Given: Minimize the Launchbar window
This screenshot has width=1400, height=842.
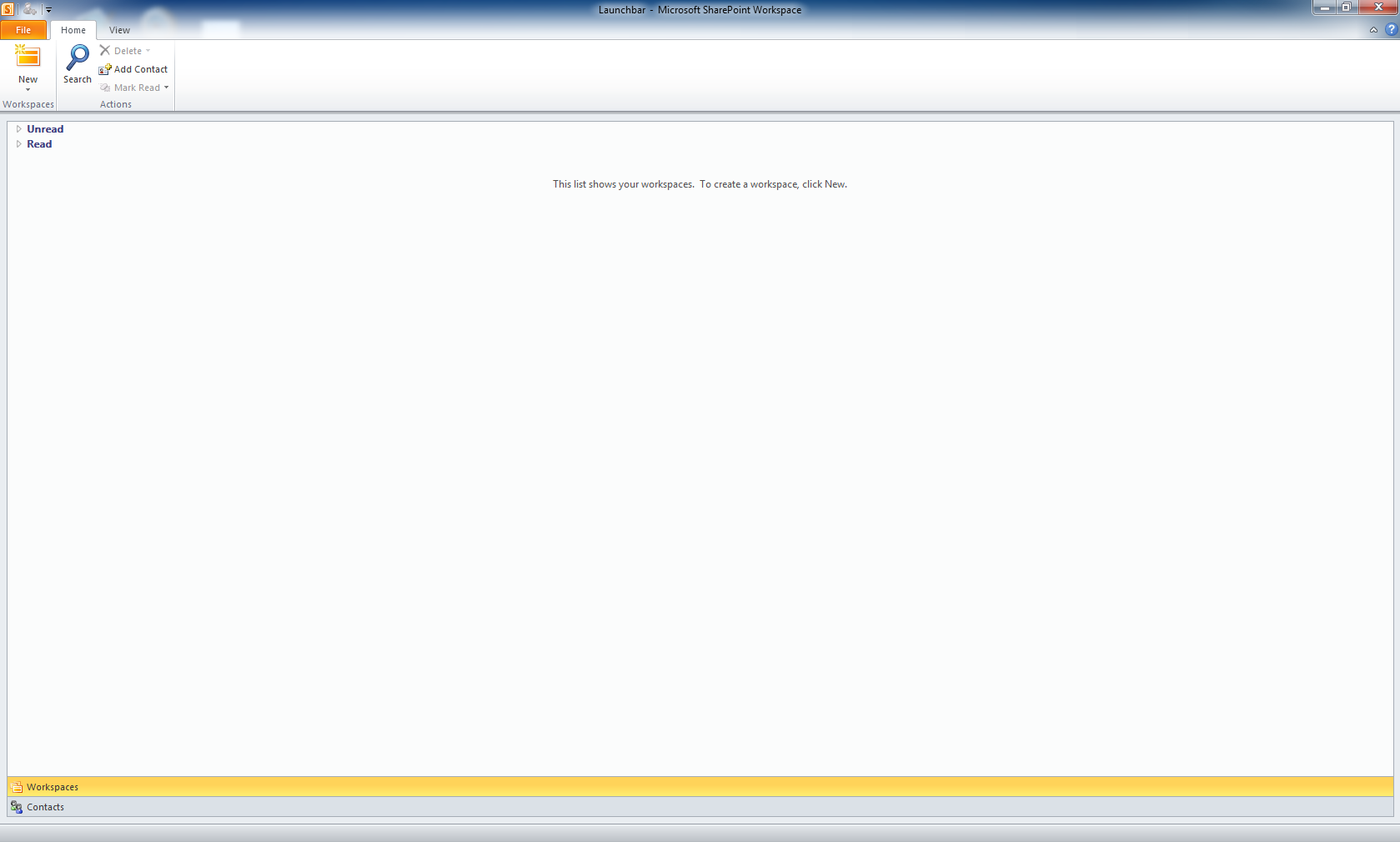Looking at the screenshot, I should pos(1324,8).
